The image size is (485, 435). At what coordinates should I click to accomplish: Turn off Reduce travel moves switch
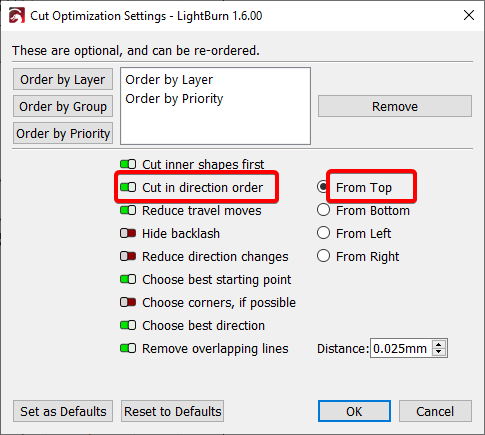pyautogui.click(x=128, y=210)
